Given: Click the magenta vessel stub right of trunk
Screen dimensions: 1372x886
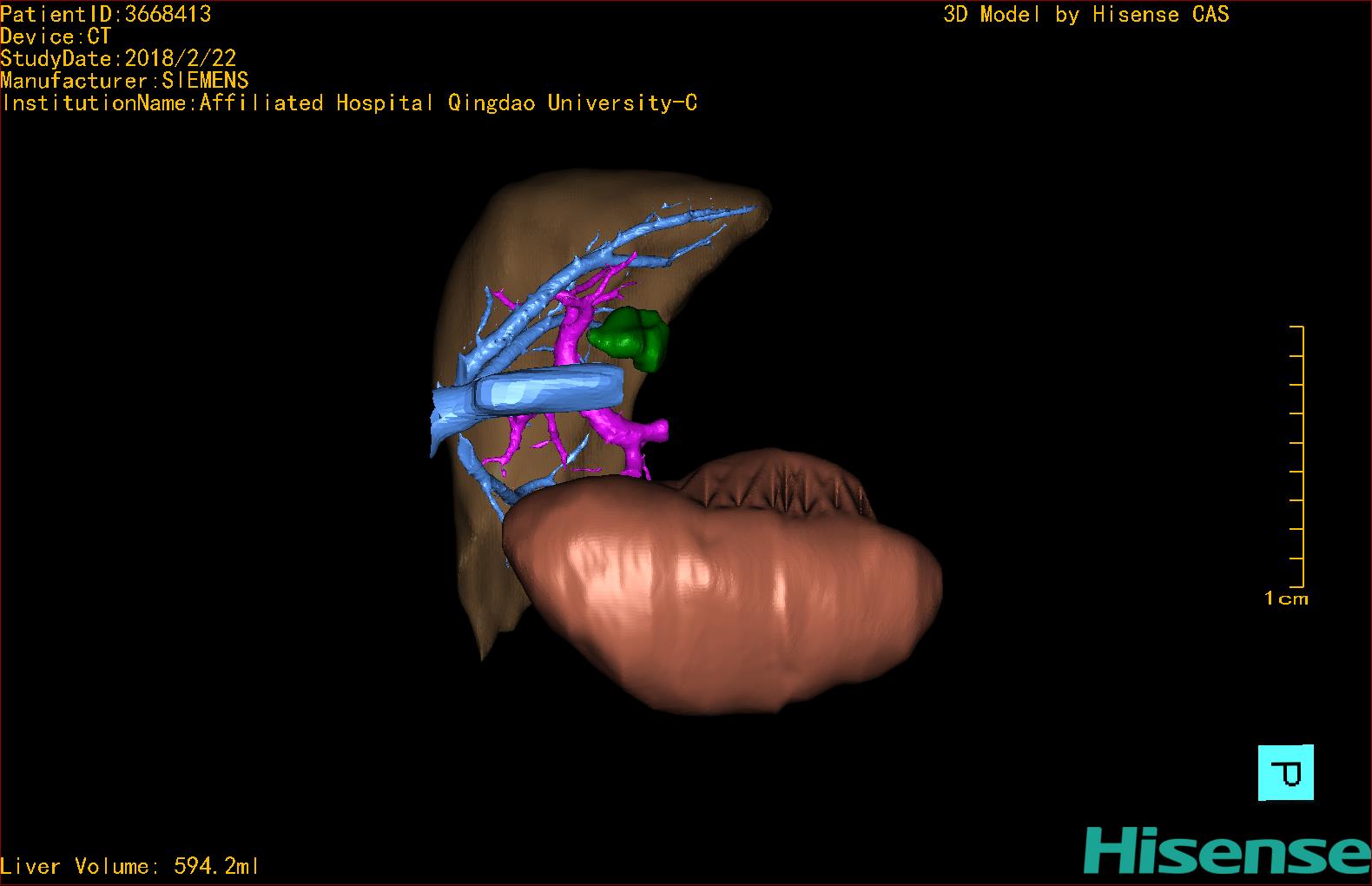Looking at the screenshot, I should coord(651,430).
